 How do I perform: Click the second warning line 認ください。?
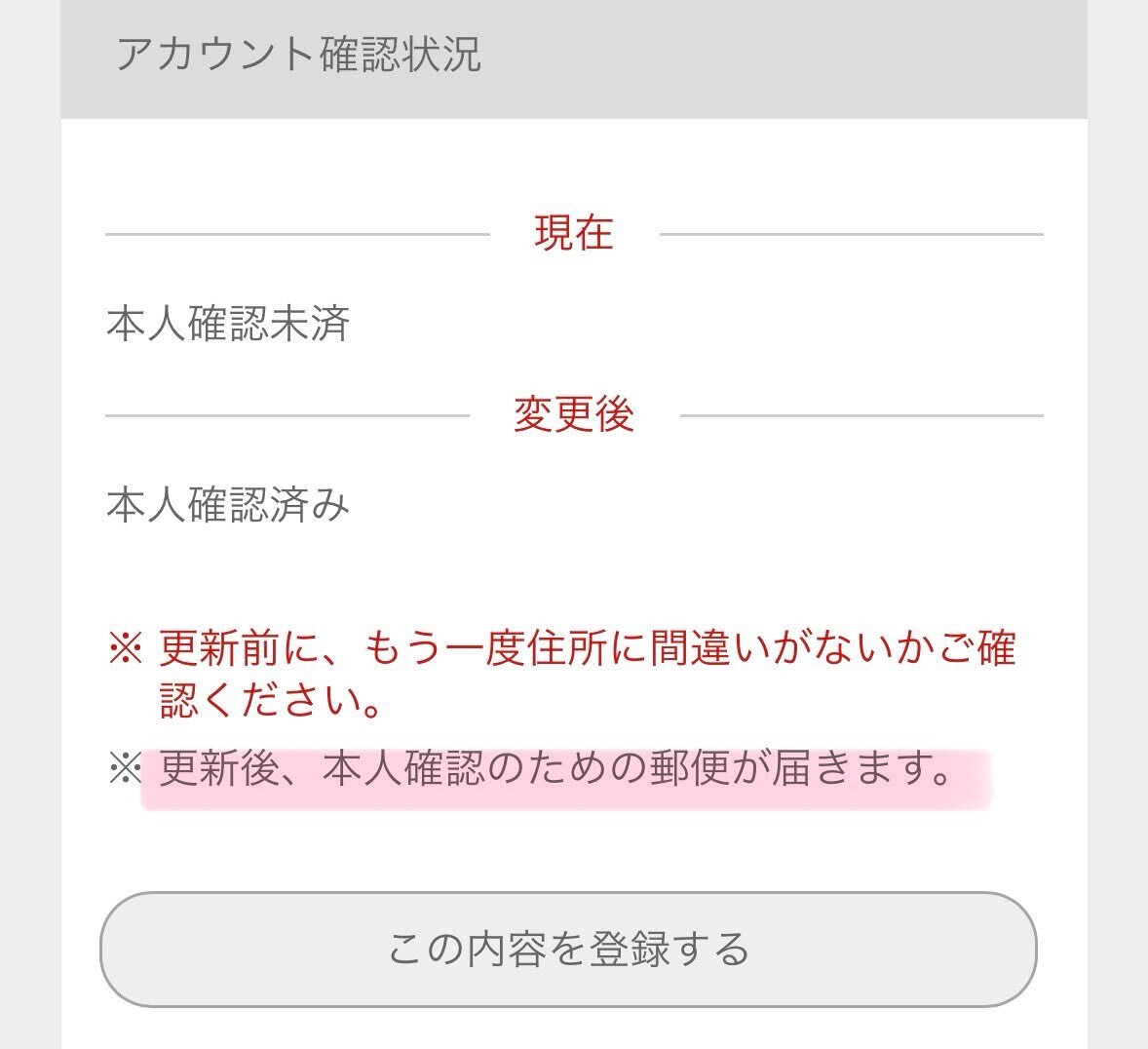point(271,700)
